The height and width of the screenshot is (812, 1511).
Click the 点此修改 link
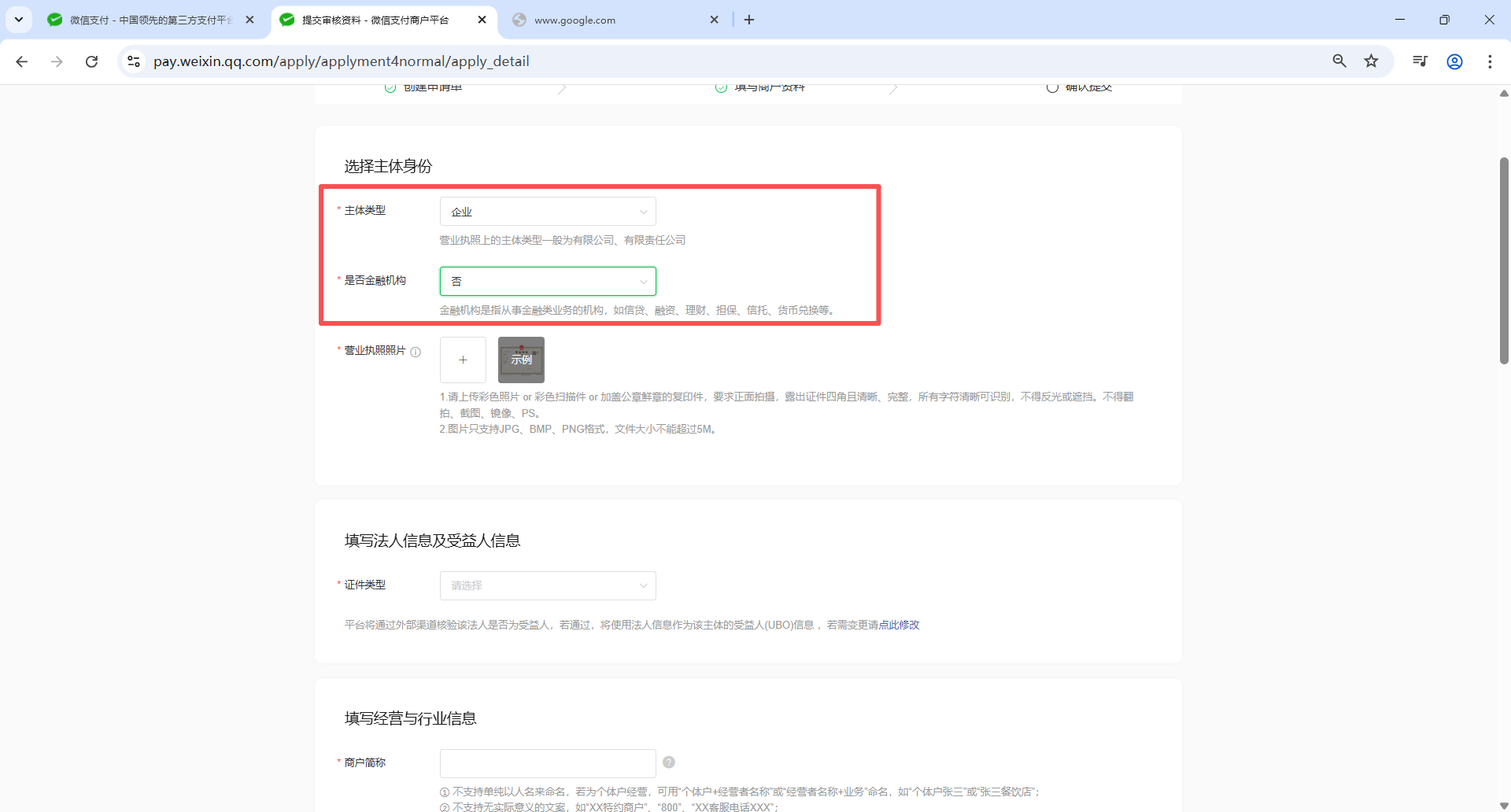(899, 625)
